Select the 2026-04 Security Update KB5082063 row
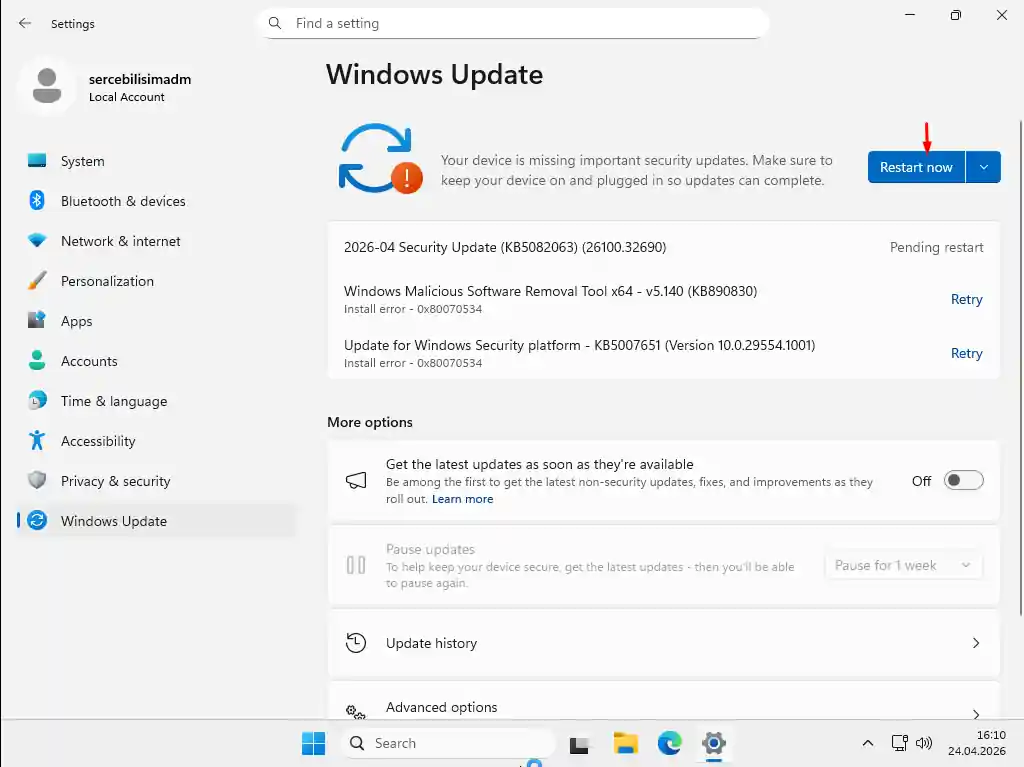1024x767 pixels. point(664,247)
